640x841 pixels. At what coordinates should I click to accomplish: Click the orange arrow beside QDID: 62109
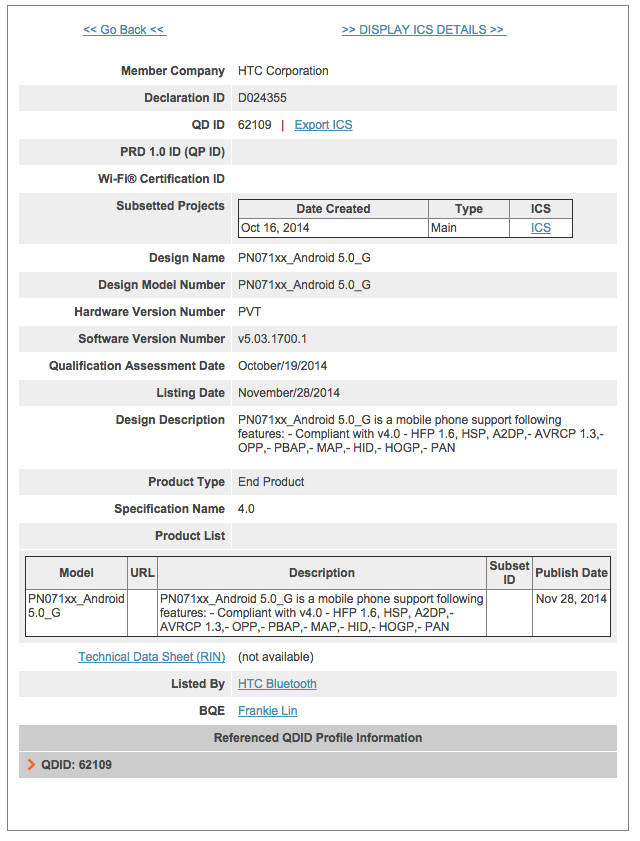tap(31, 765)
